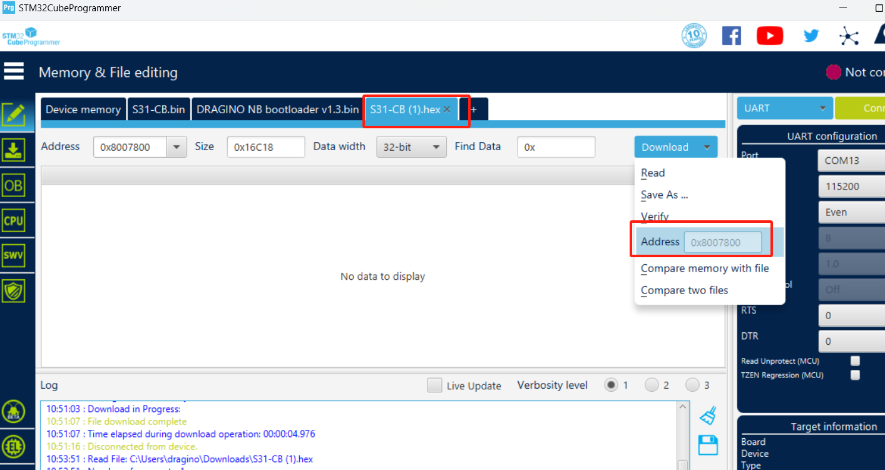The height and width of the screenshot is (470, 885).
Task: Click the green Connect button
Action: point(860,108)
